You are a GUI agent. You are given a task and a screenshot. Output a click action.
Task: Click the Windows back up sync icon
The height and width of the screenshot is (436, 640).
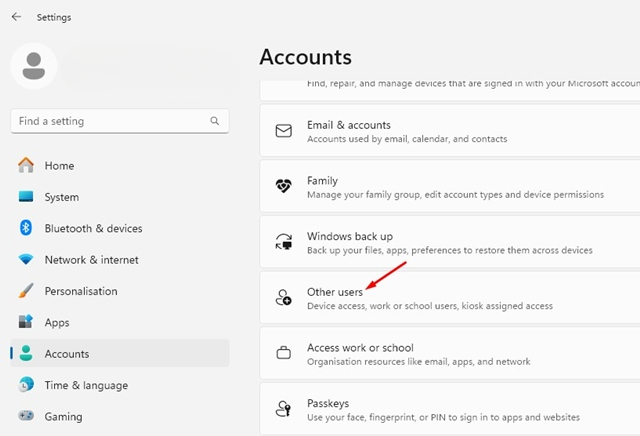[x=283, y=242]
